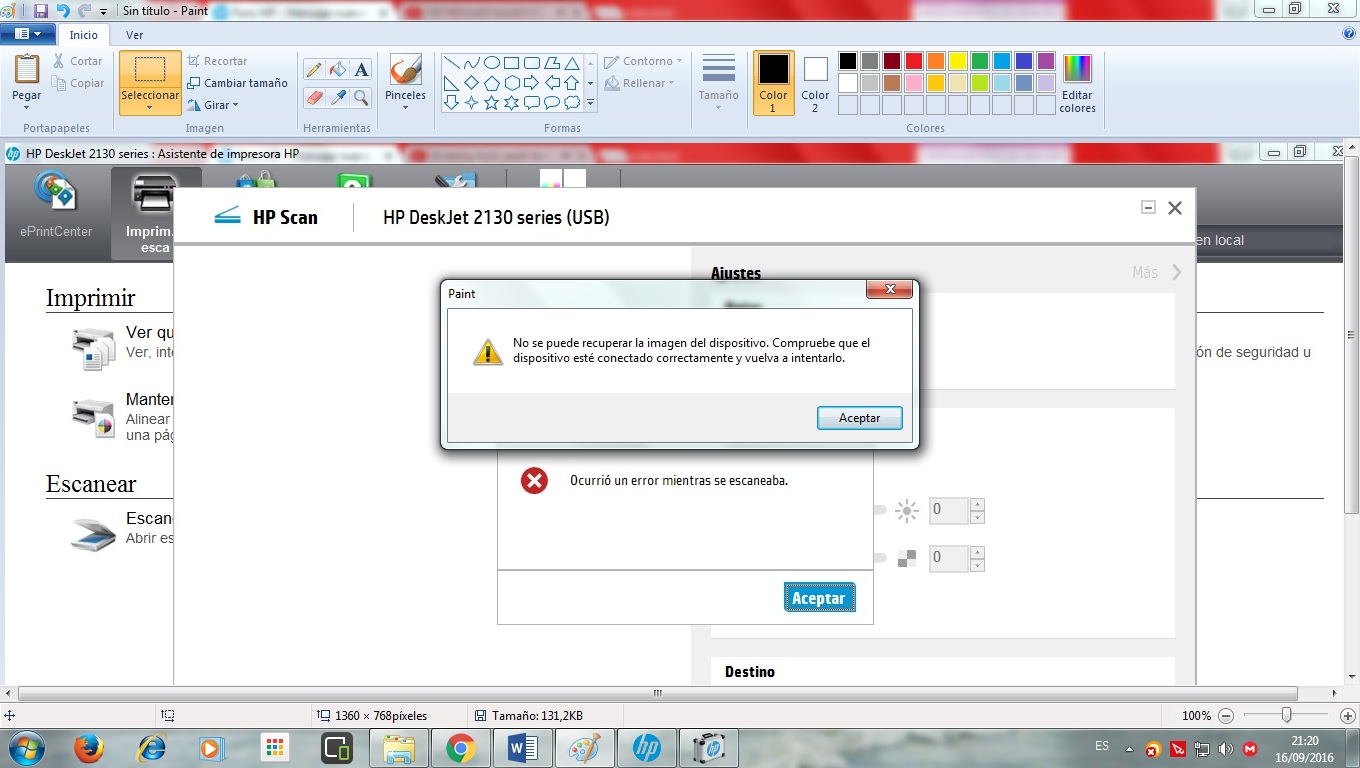The width and height of the screenshot is (1360, 768).
Task: Choose the curve shape in Formas
Action: tap(471, 63)
